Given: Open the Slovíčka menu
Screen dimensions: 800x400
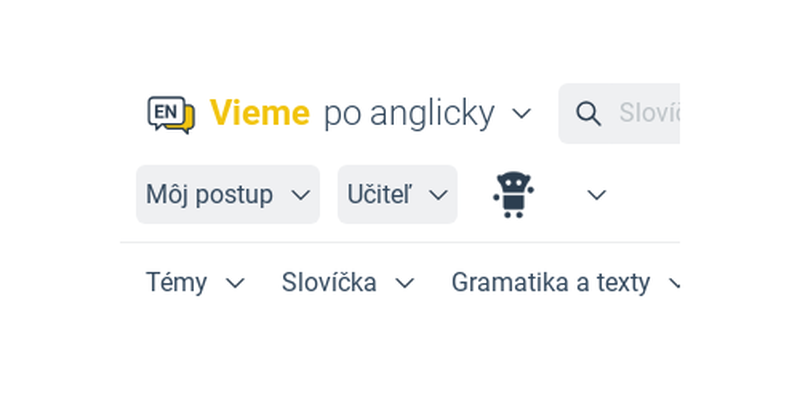Looking at the screenshot, I should pos(348,283).
